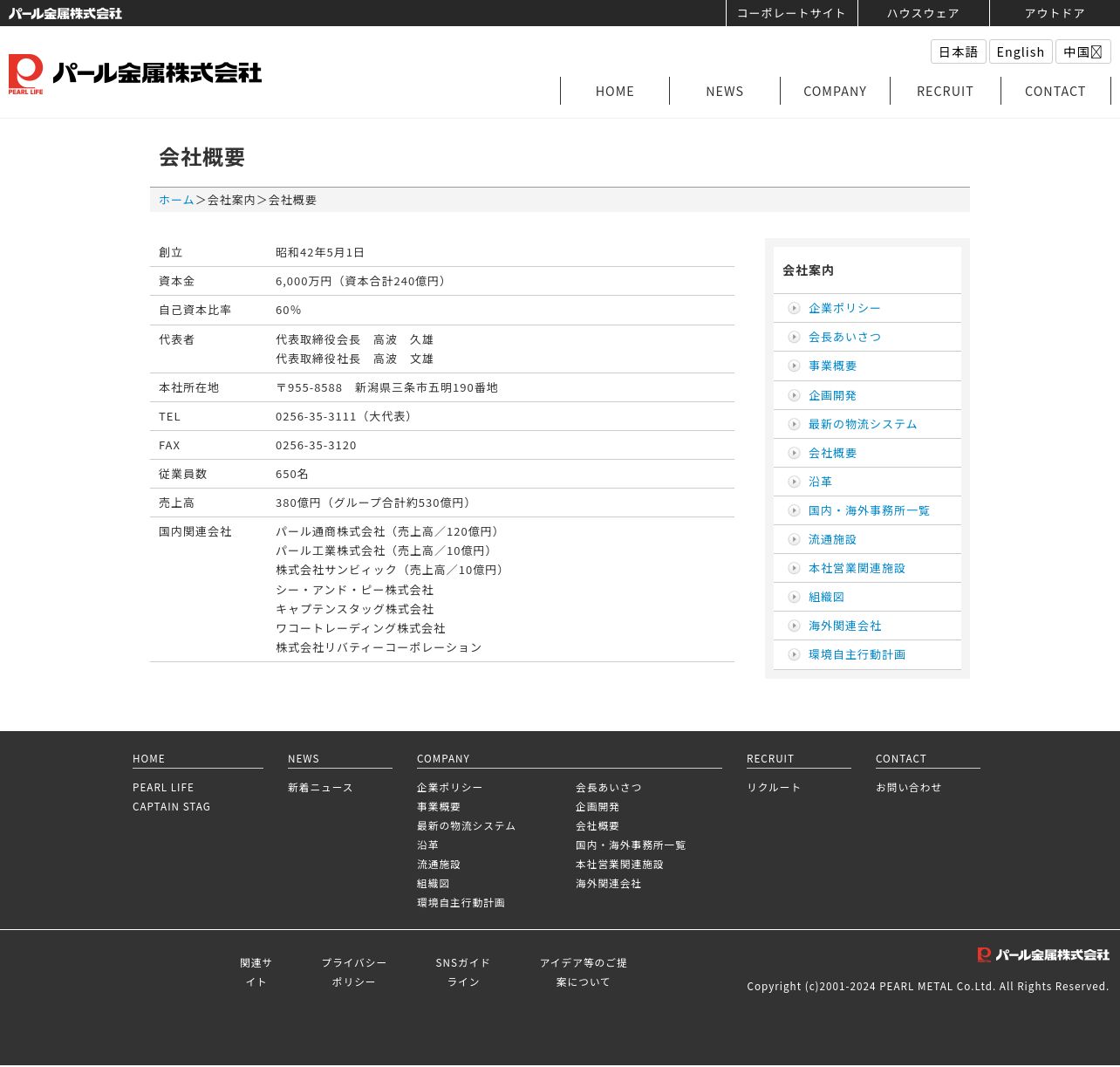Image resolution: width=1120 pixels, height=1067 pixels.
Task: Click the 昭和42年5月1日 founding date cell
Action: tap(320, 252)
